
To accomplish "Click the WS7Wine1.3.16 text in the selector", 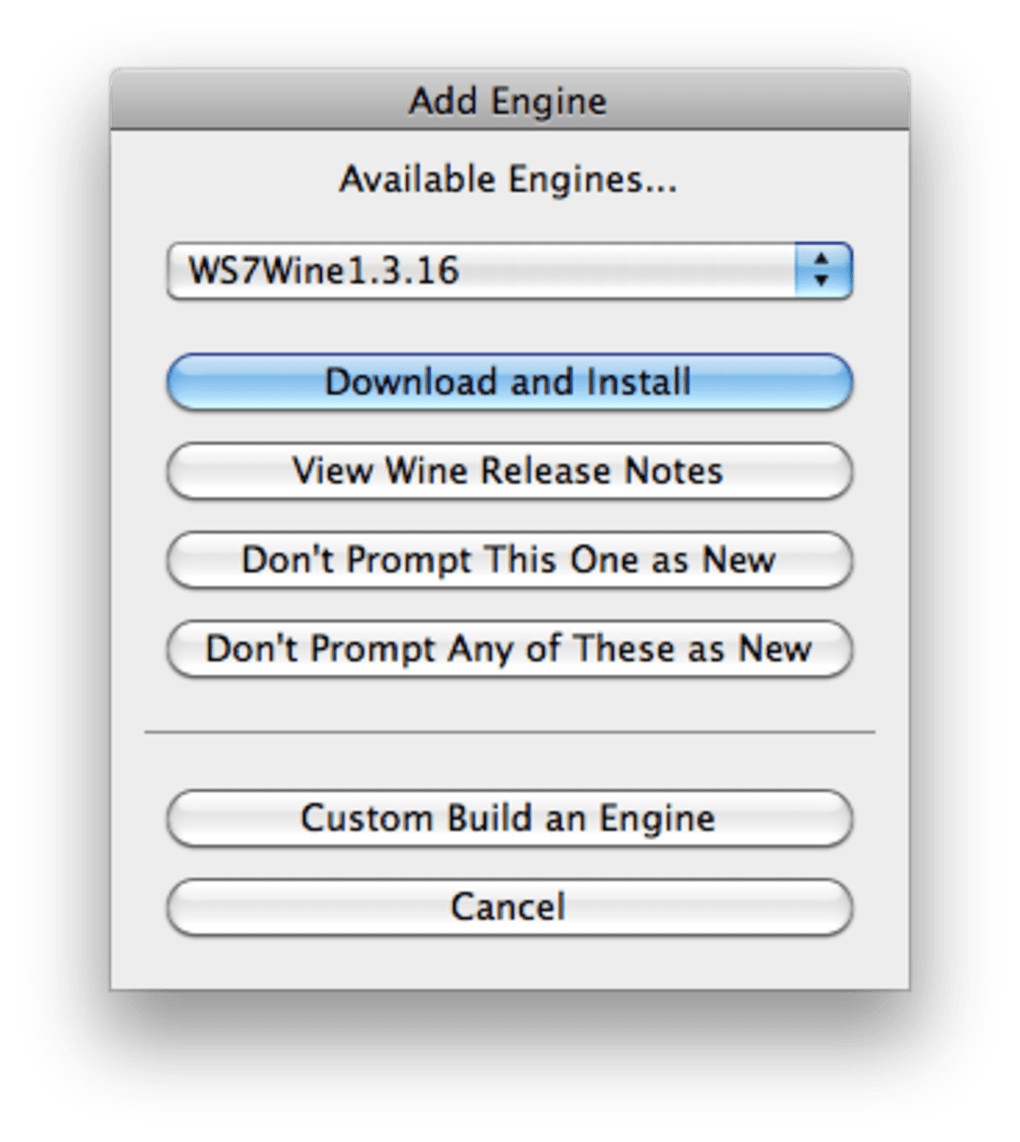I will click(x=324, y=271).
